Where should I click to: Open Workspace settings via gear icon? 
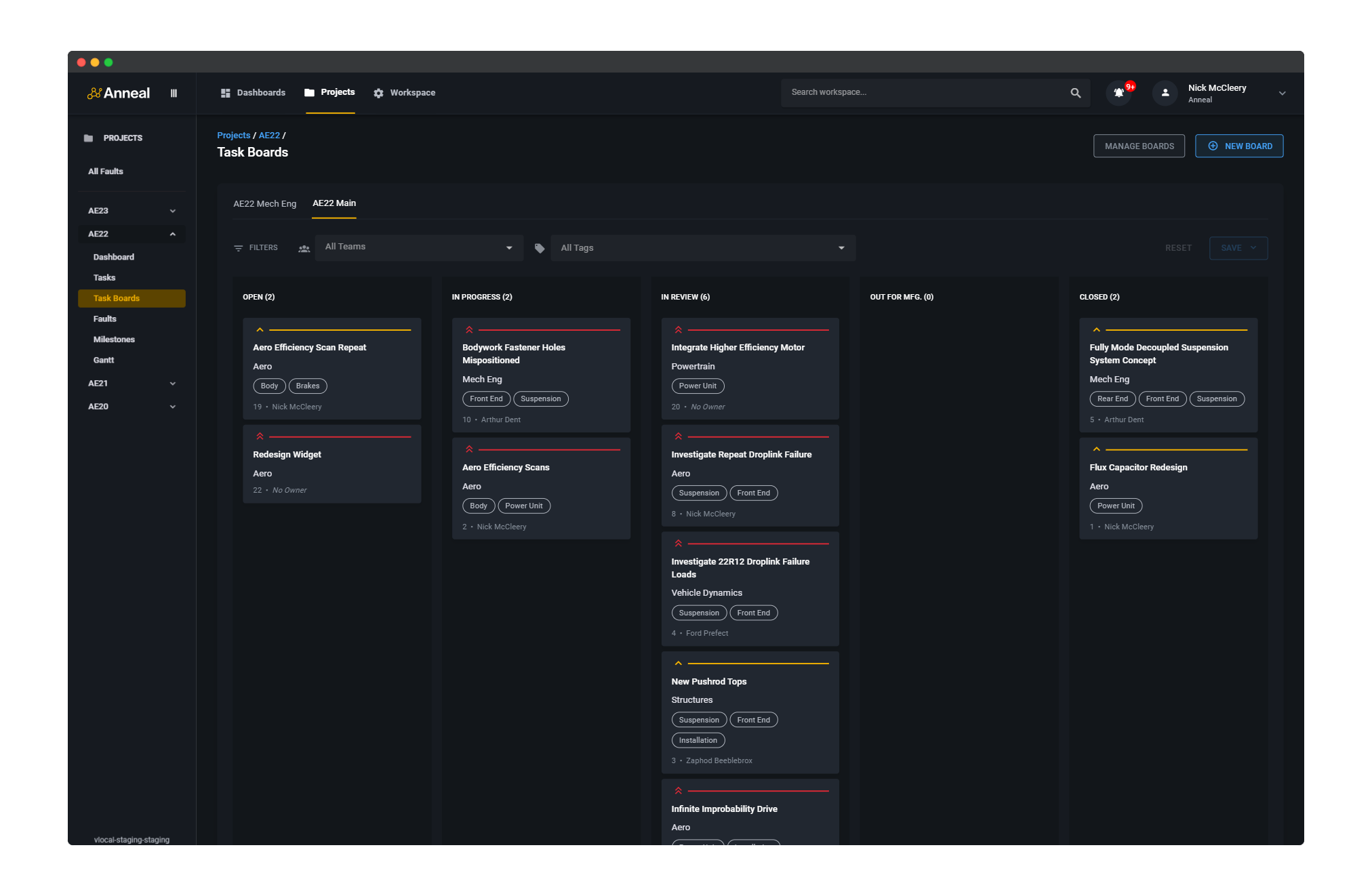coord(378,93)
